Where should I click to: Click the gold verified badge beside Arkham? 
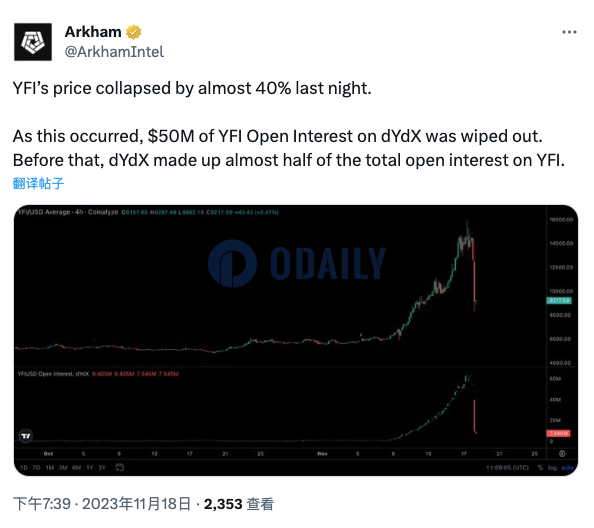[133, 32]
